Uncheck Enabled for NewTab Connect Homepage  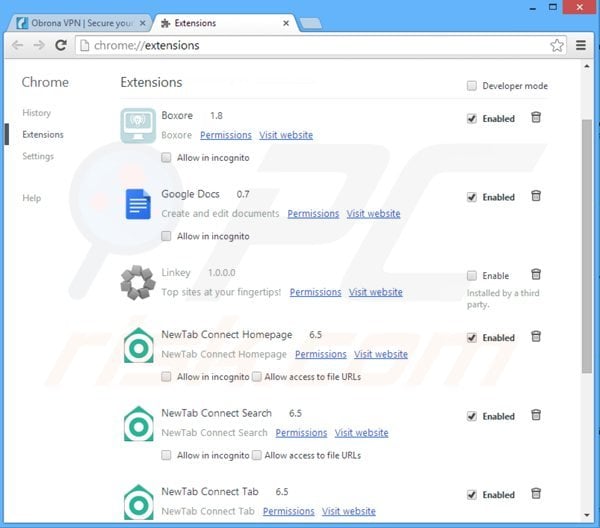click(x=472, y=338)
